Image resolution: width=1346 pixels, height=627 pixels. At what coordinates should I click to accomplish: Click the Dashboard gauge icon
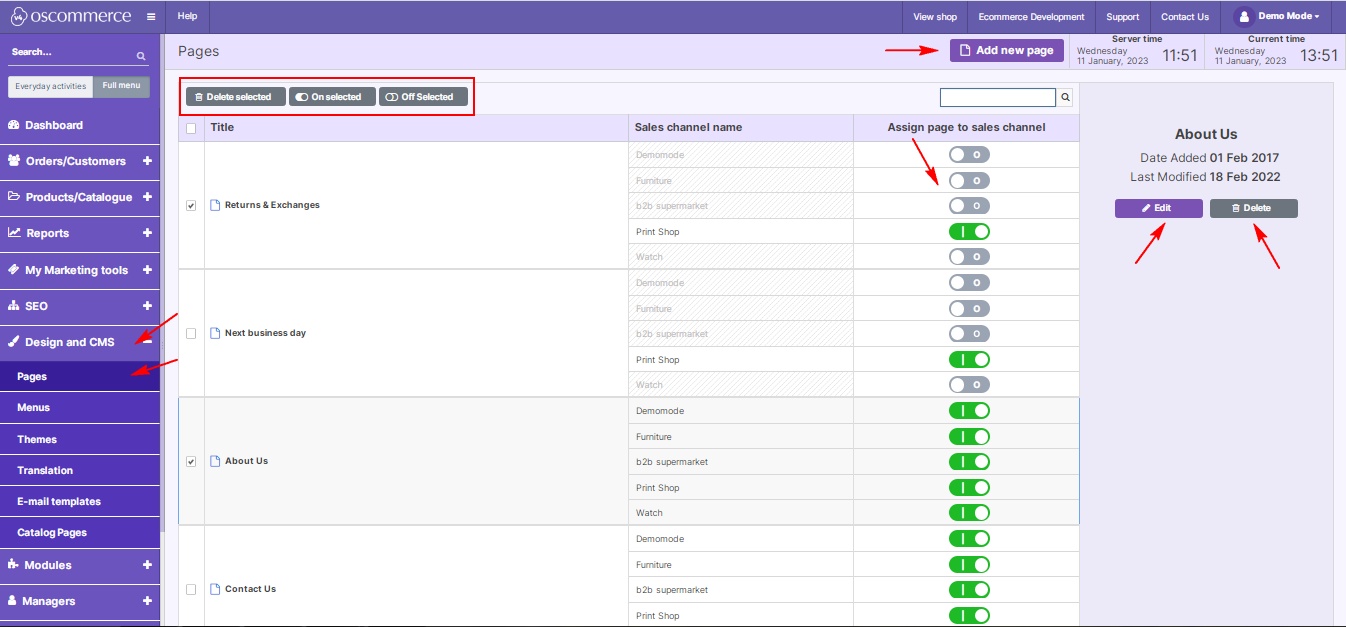14,125
